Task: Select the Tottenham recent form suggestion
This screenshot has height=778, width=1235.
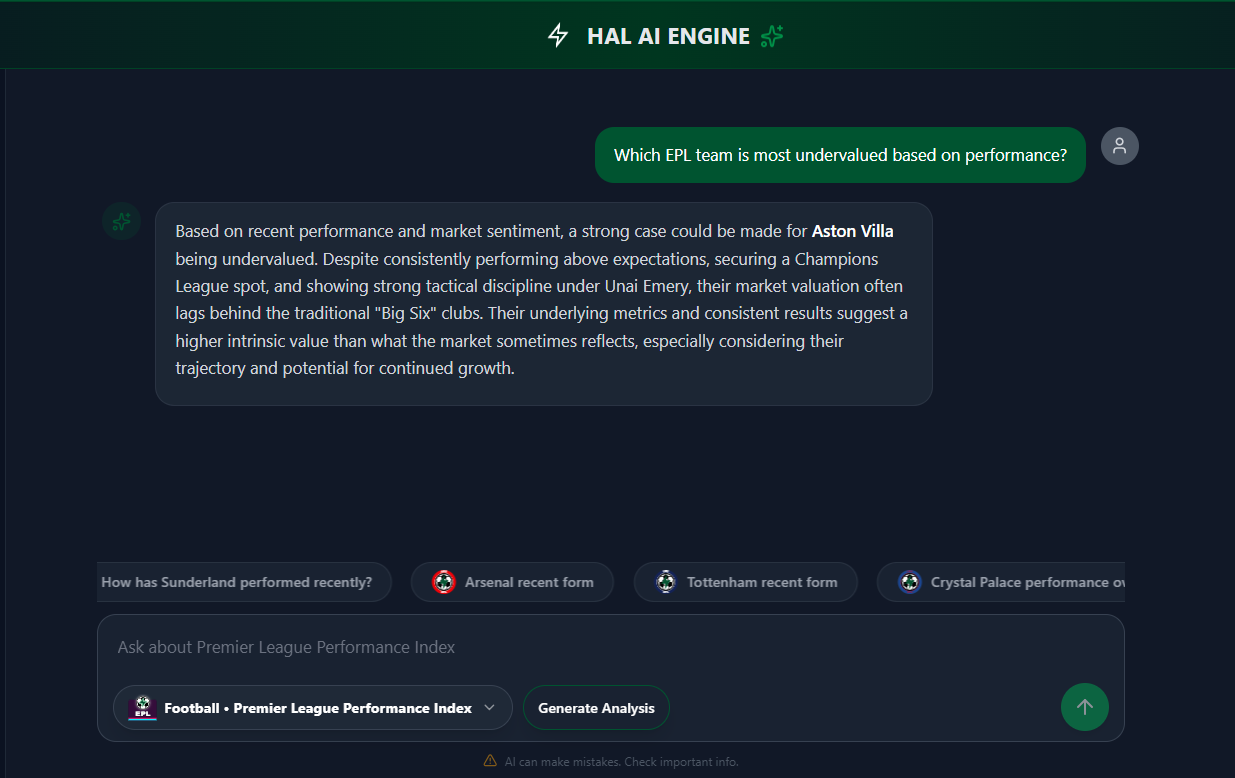Action: pyautogui.click(x=745, y=582)
